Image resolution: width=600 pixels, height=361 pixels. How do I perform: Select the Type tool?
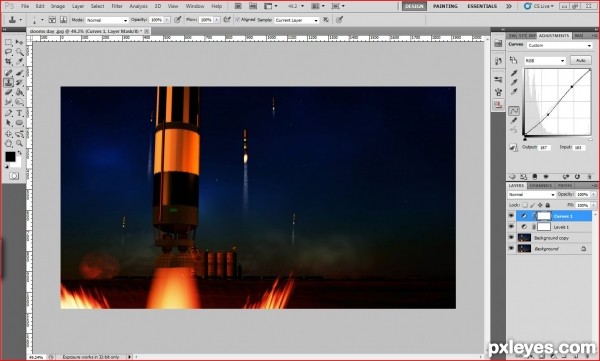(x=20, y=113)
